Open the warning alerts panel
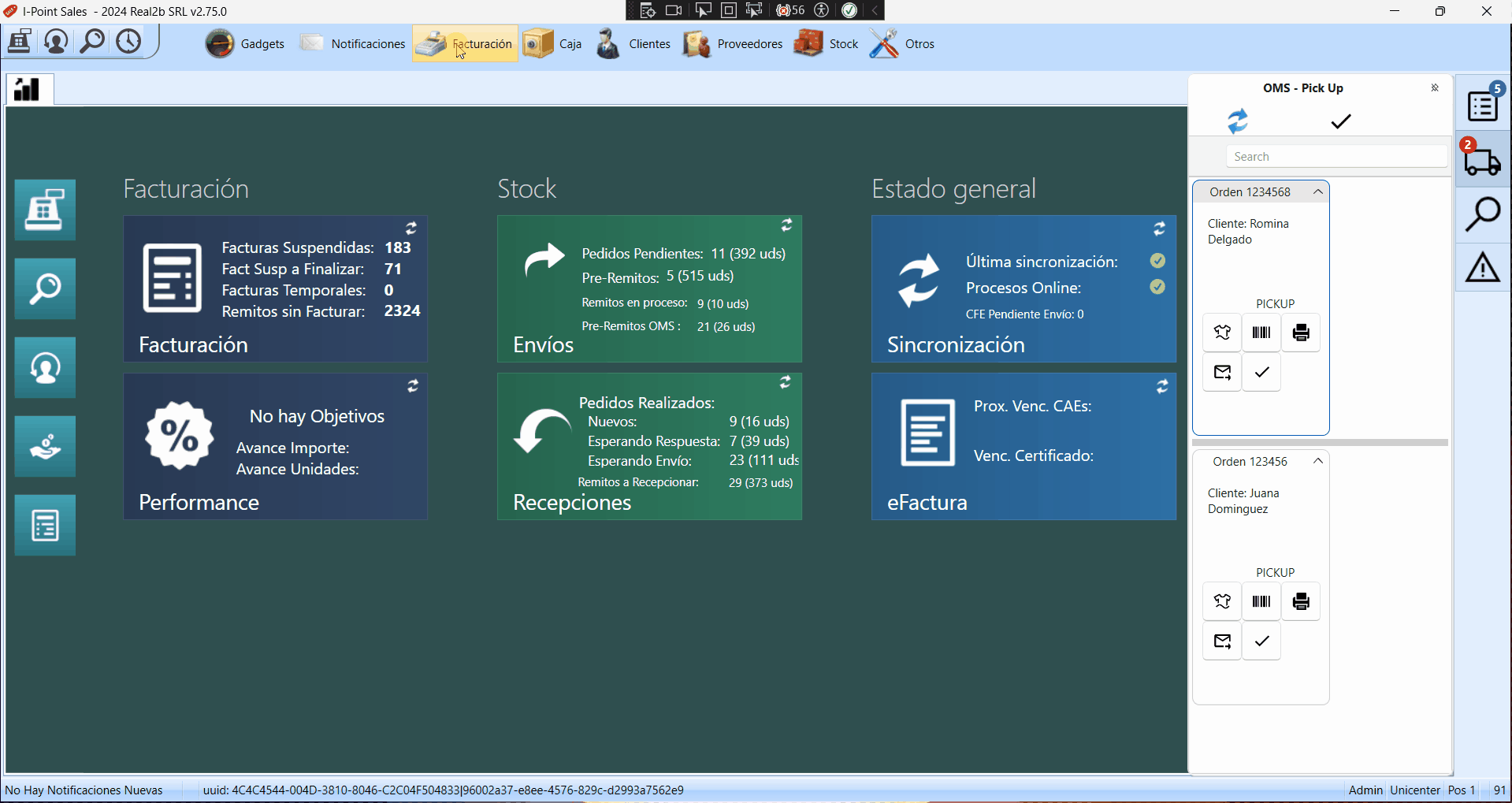 coord(1483,267)
